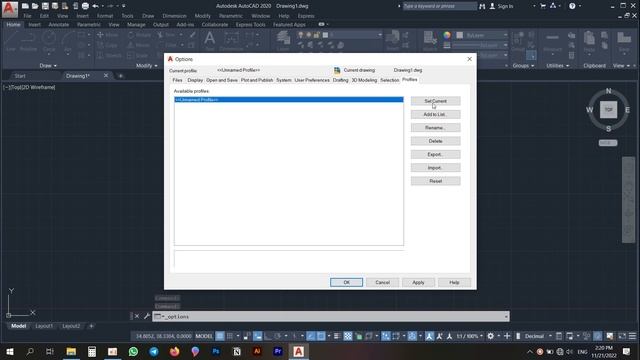Open Premiere Pro from the taskbar
Screen dimensions: 640x360
278,351
